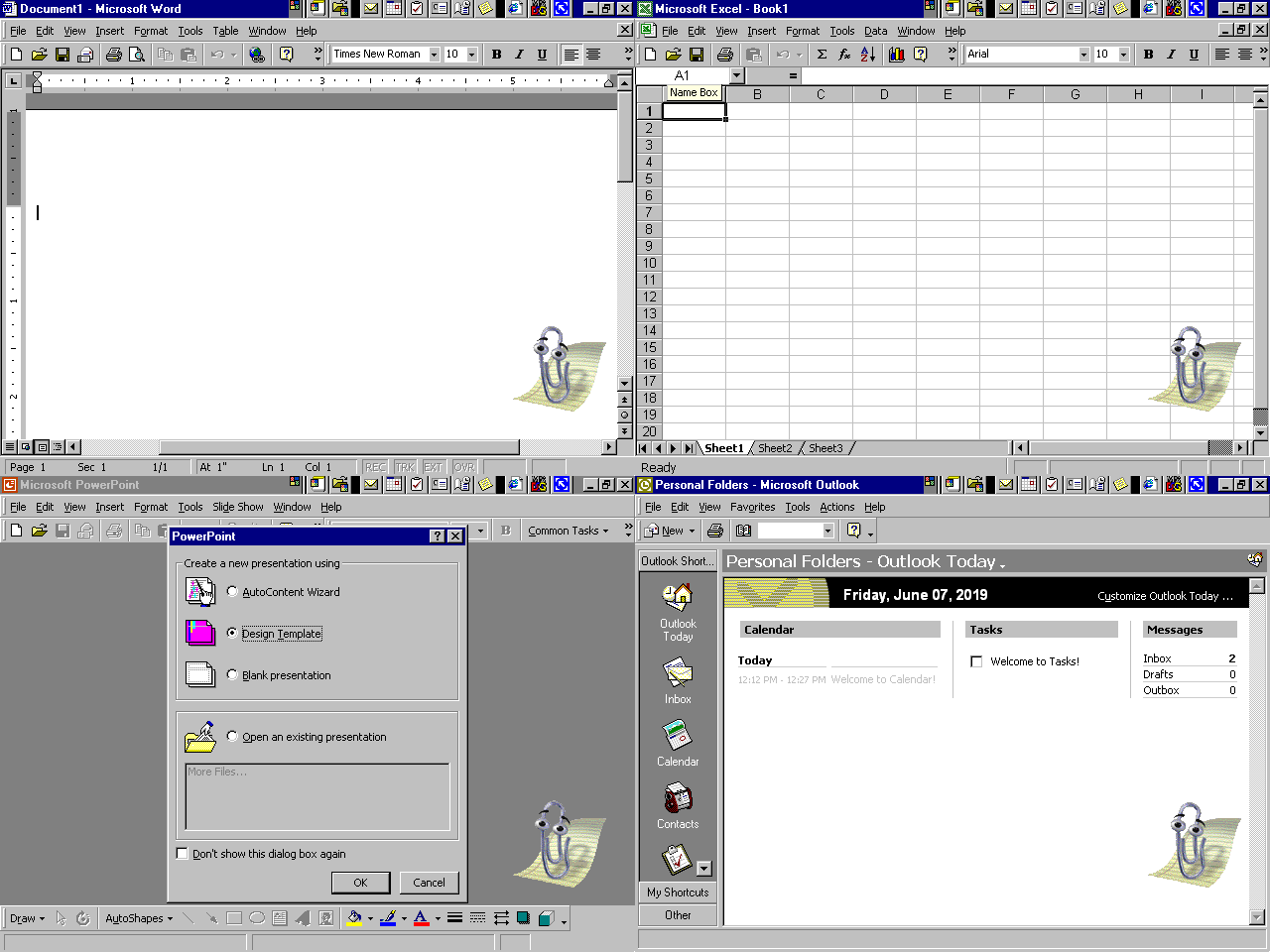Open the Contacts shortcut in Outlook bar
The image size is (1270, 952).
678,805
